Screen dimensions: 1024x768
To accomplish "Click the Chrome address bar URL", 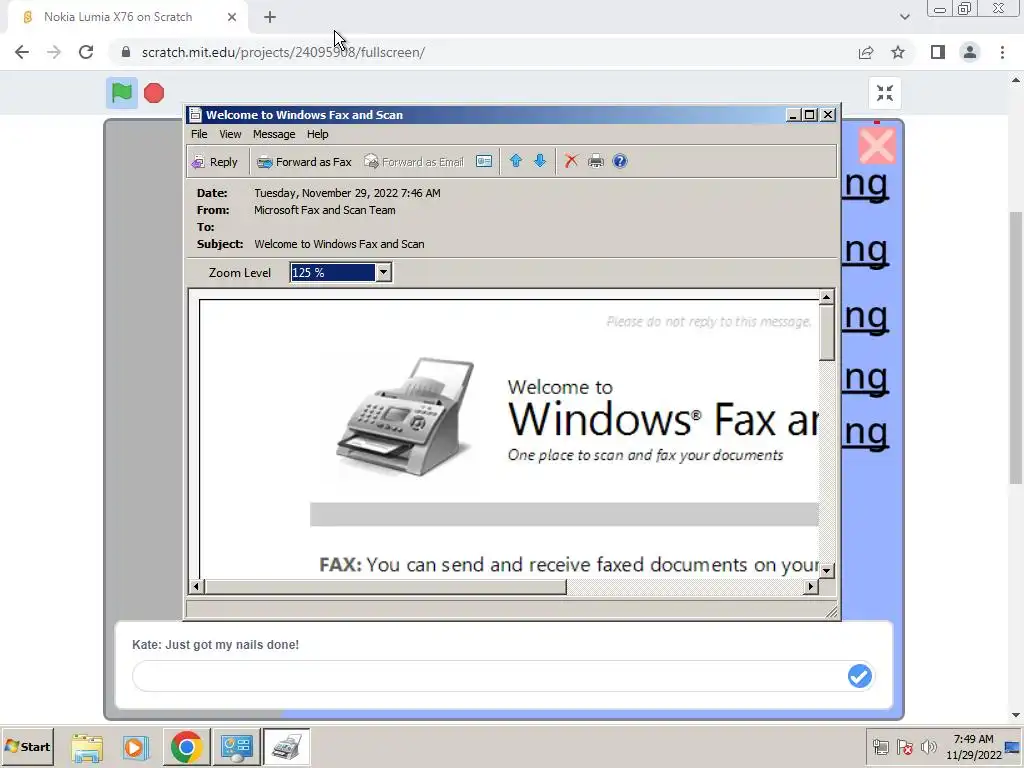I will point(283,52).
